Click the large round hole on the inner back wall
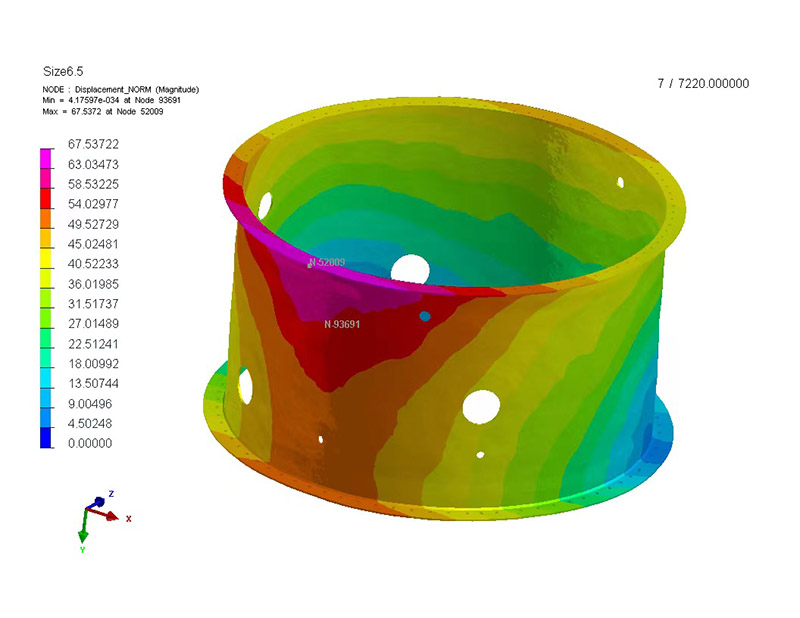This screenshot has width=800, height=618. click(409, 268)
